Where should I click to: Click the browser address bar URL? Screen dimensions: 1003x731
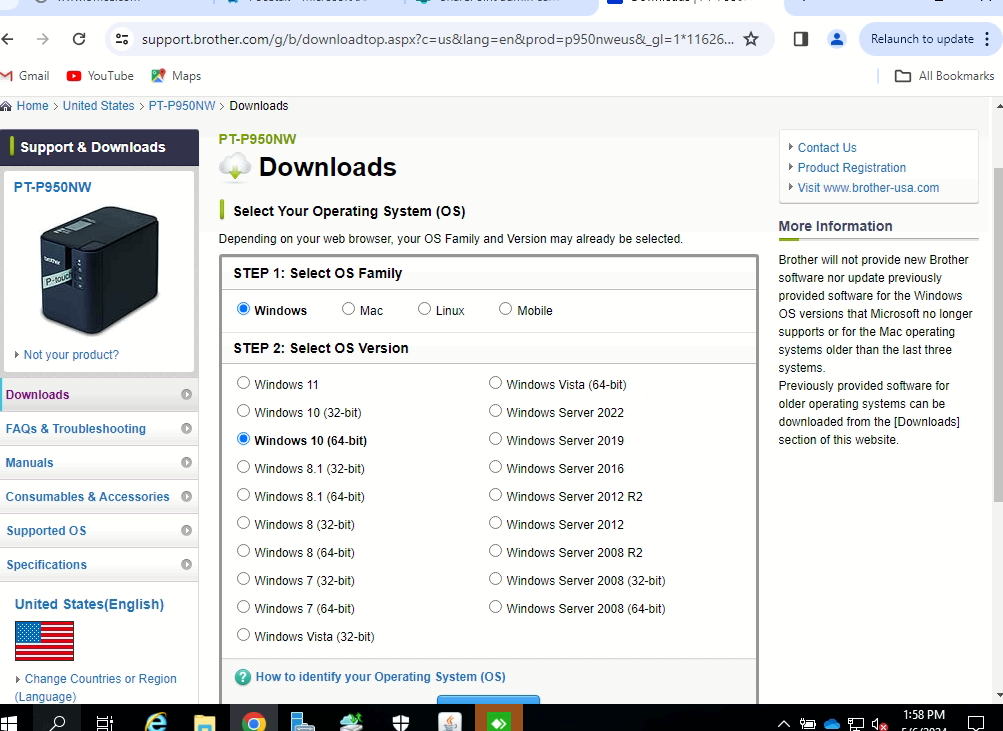click(x=438, y=39)
